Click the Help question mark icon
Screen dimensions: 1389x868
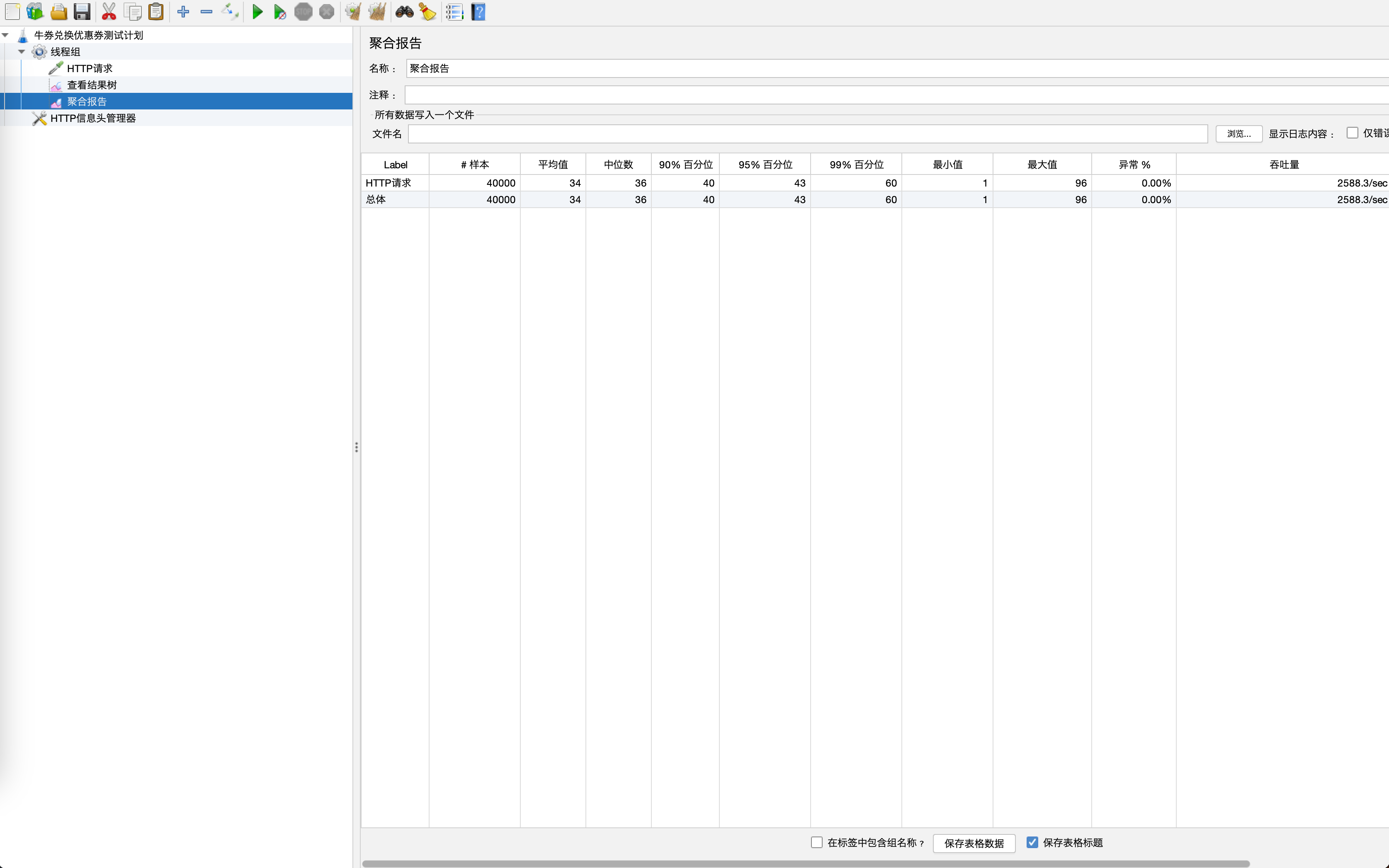(x=478, y=12)
